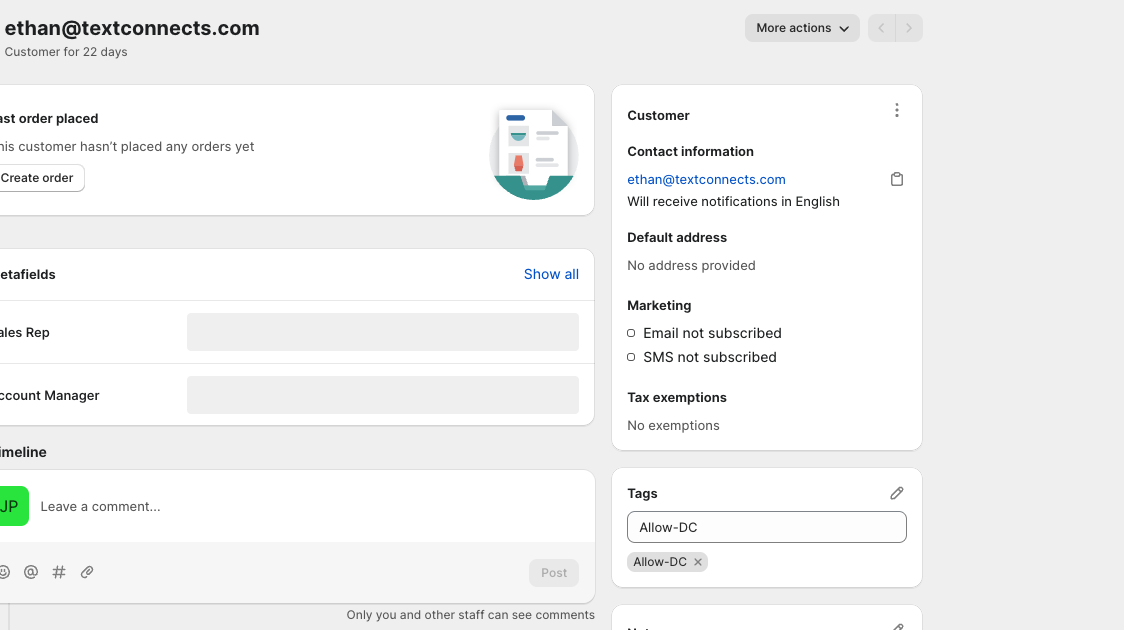Screen dimensions: 1124x630
Task: Open Customer card three-dot menu
Action: tap(897, 111)
